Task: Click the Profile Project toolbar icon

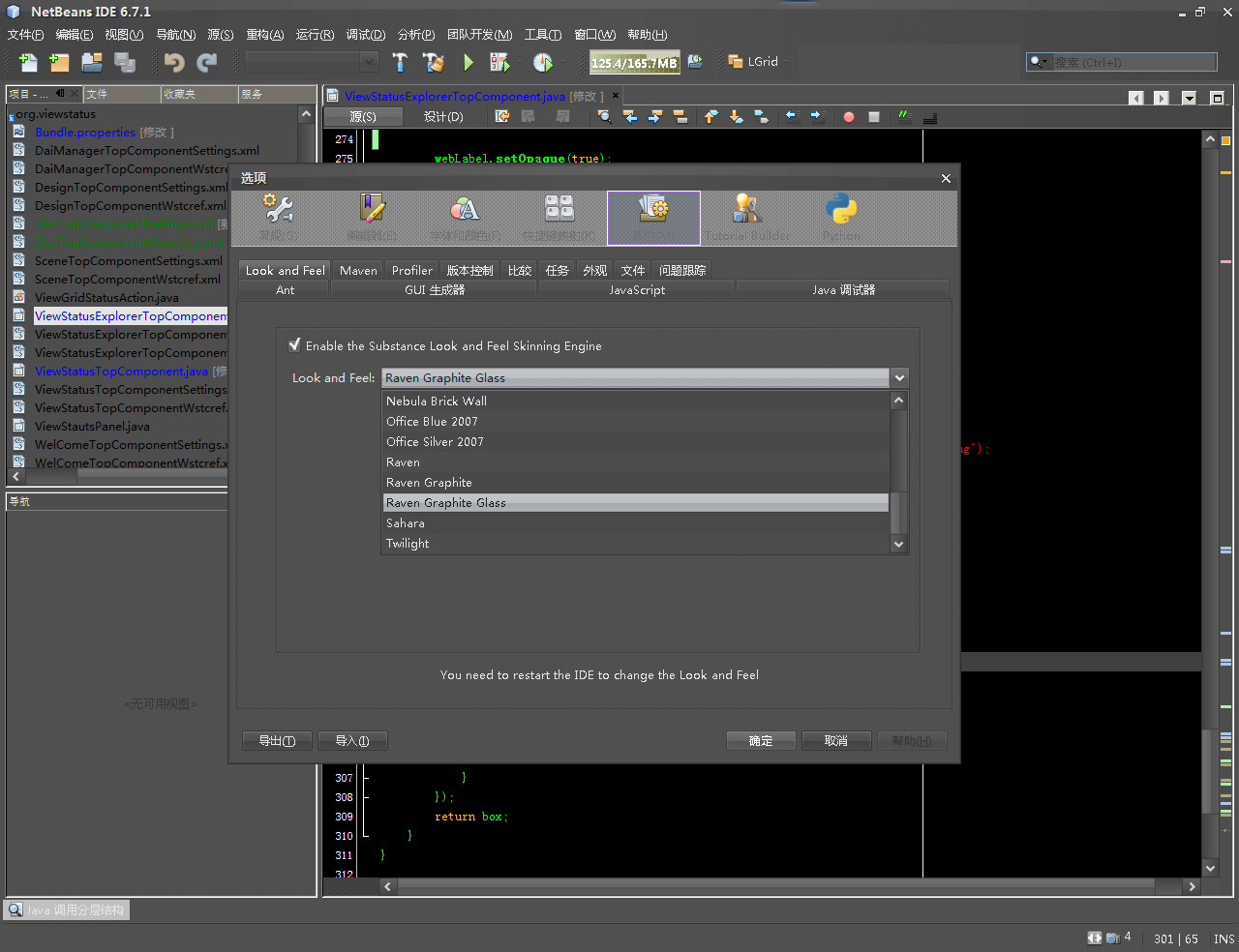Action: 543,63
